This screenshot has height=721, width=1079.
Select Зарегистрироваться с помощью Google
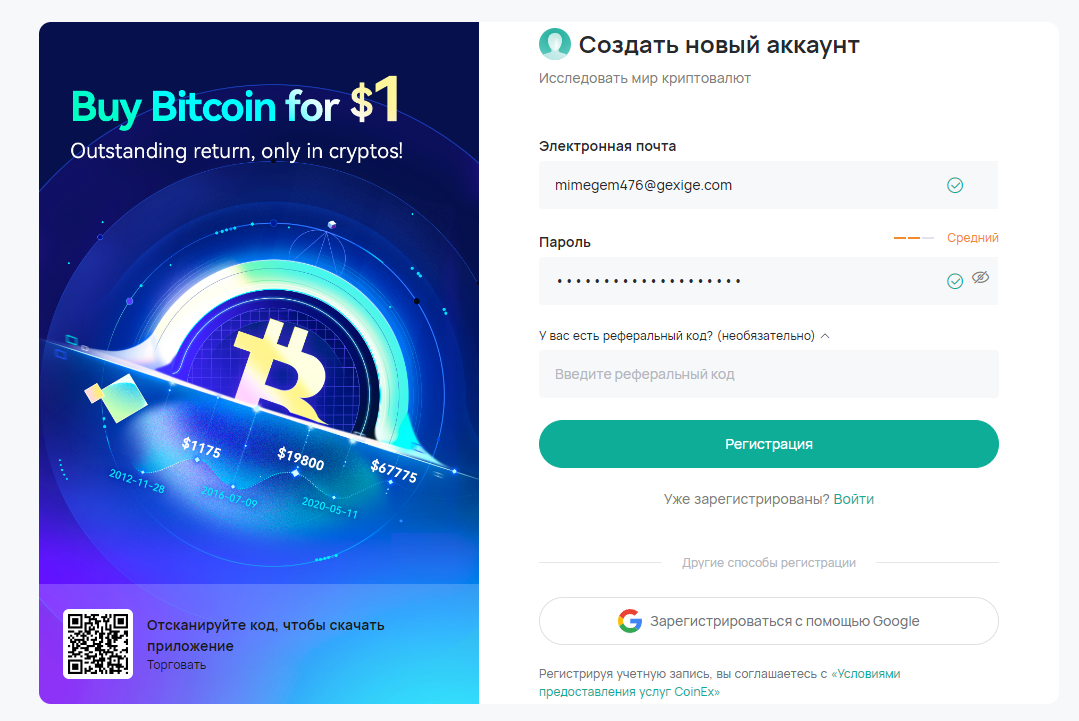pos(768,621)
